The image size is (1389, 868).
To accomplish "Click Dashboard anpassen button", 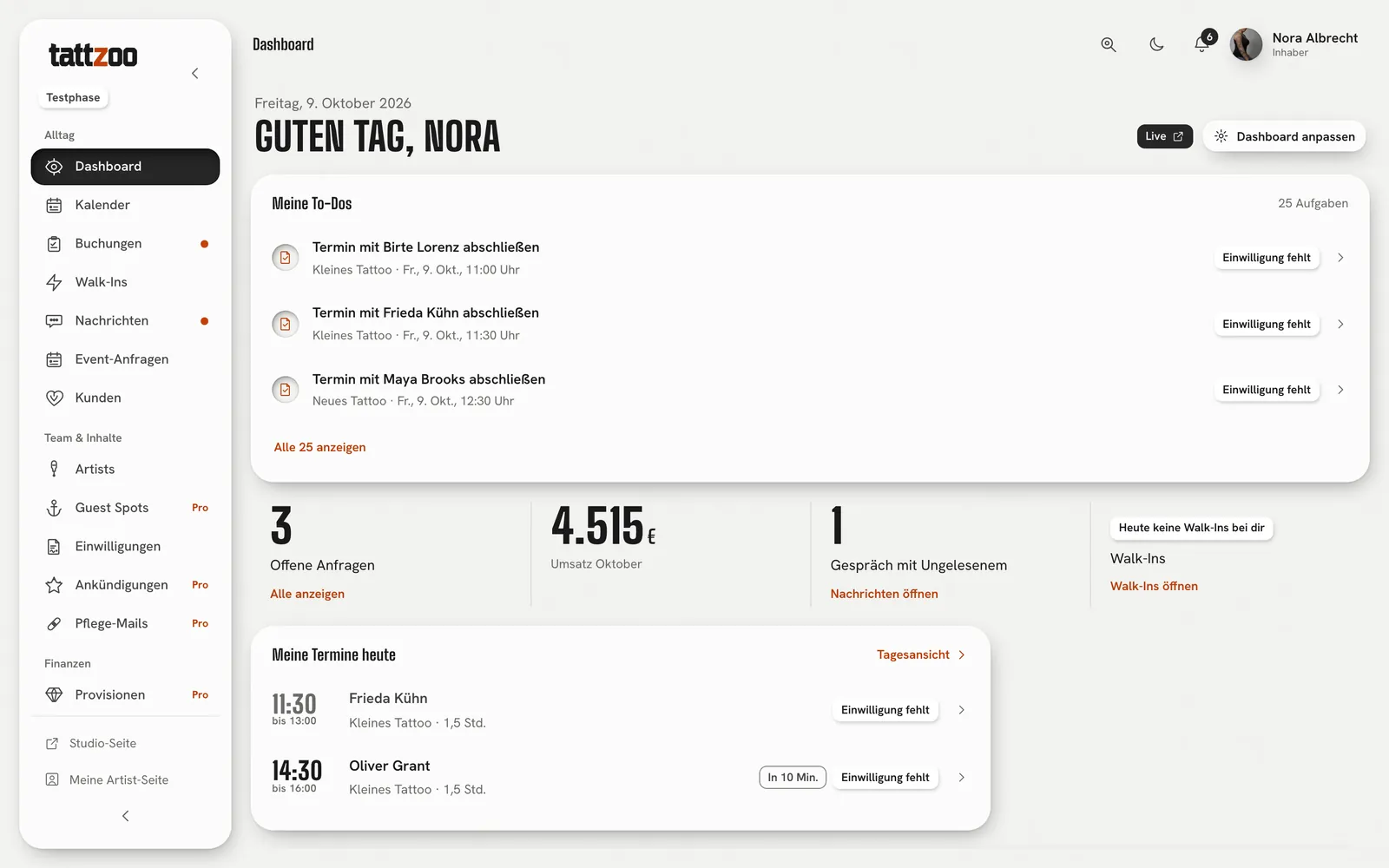I will [x=1285, y=136].
